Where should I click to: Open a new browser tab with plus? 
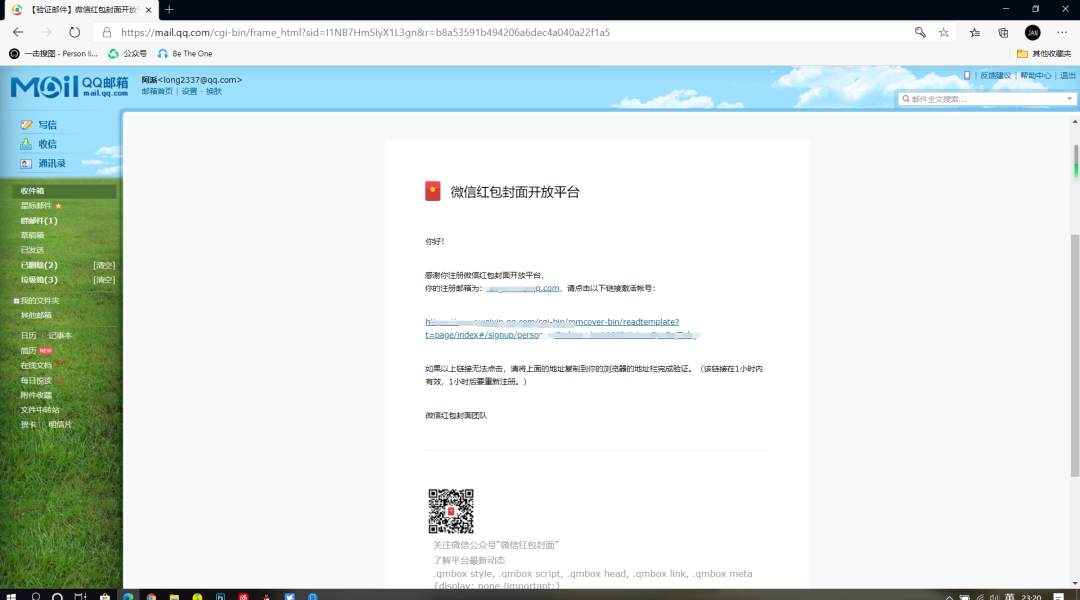click(169, 10)
